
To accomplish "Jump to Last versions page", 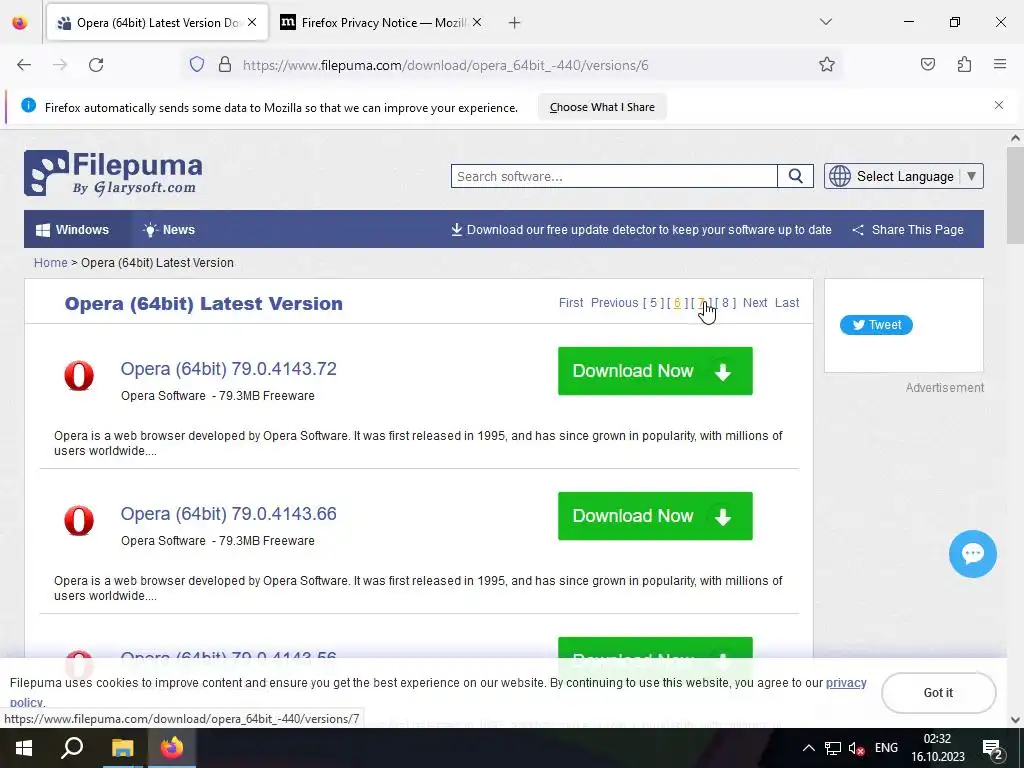I will [787, 303].
